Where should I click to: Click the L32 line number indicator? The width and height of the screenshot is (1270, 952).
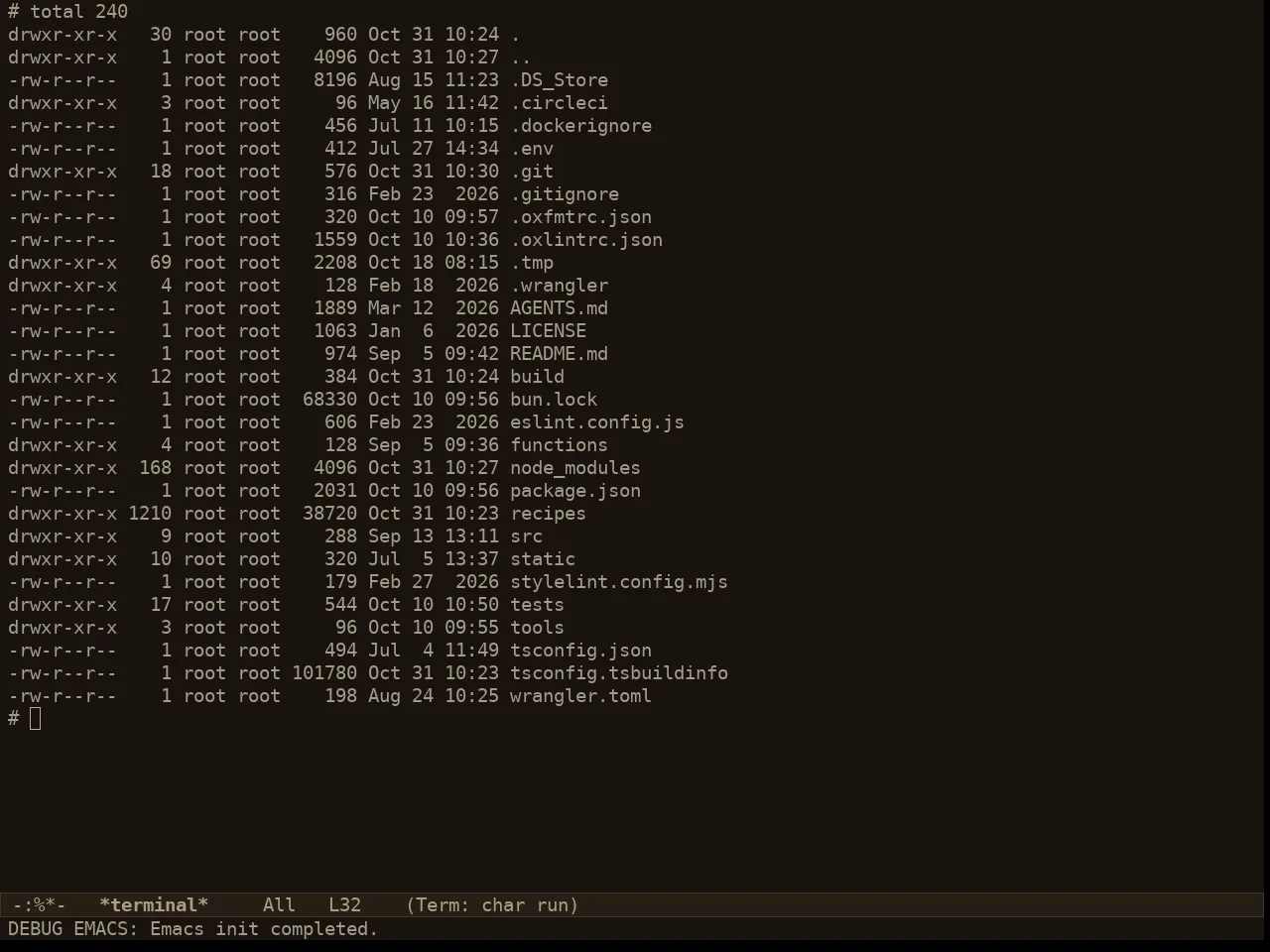tap(344, 905)
